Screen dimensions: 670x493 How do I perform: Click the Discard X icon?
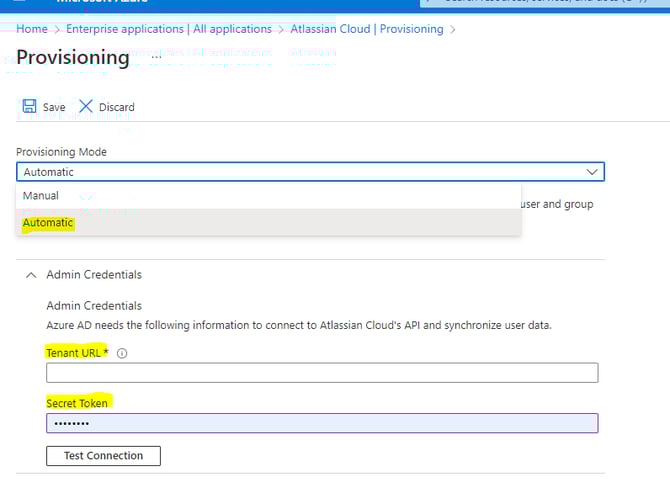[x=86, y=106]
